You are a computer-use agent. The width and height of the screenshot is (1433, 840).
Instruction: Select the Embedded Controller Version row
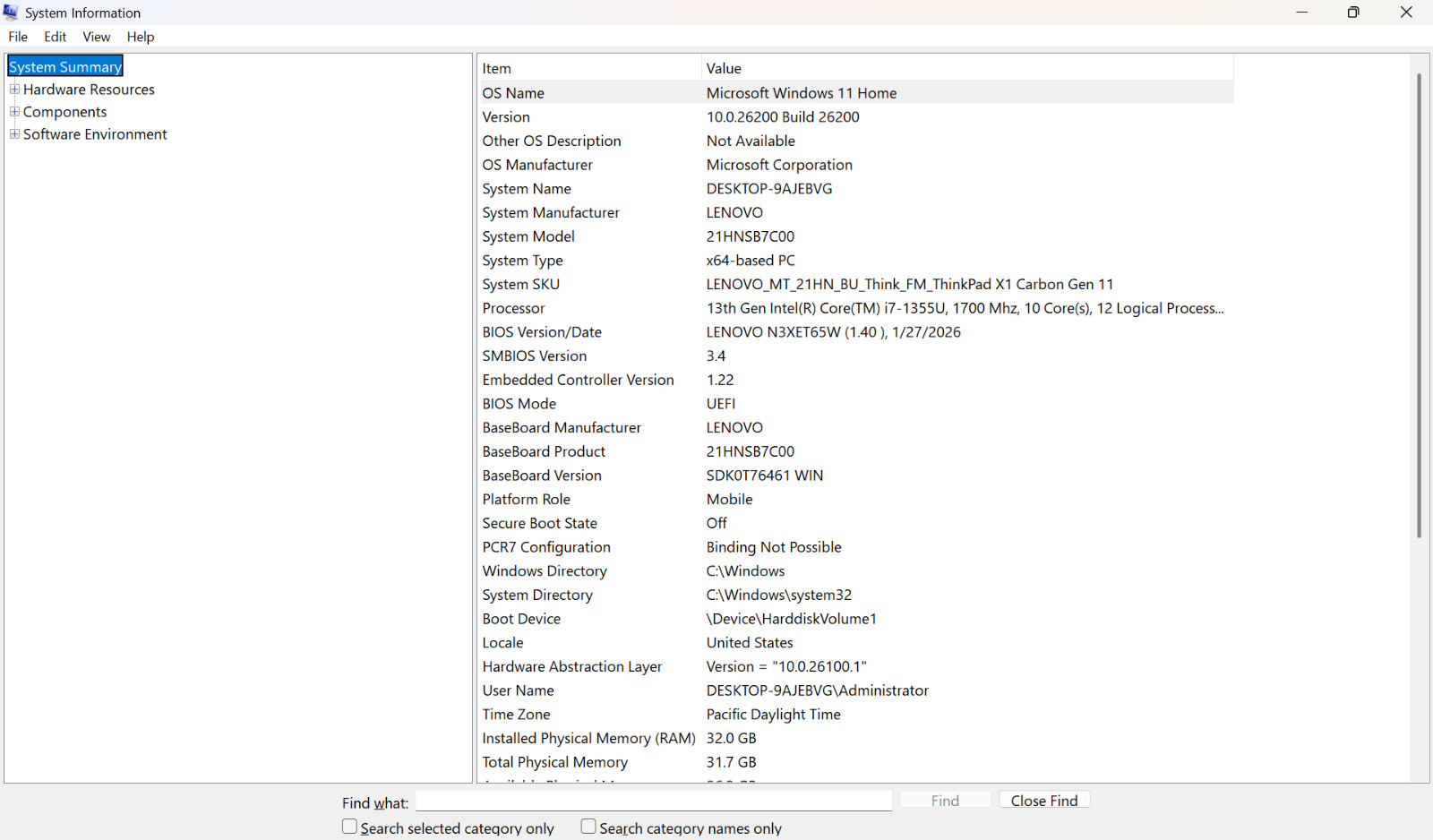(857, 381)
